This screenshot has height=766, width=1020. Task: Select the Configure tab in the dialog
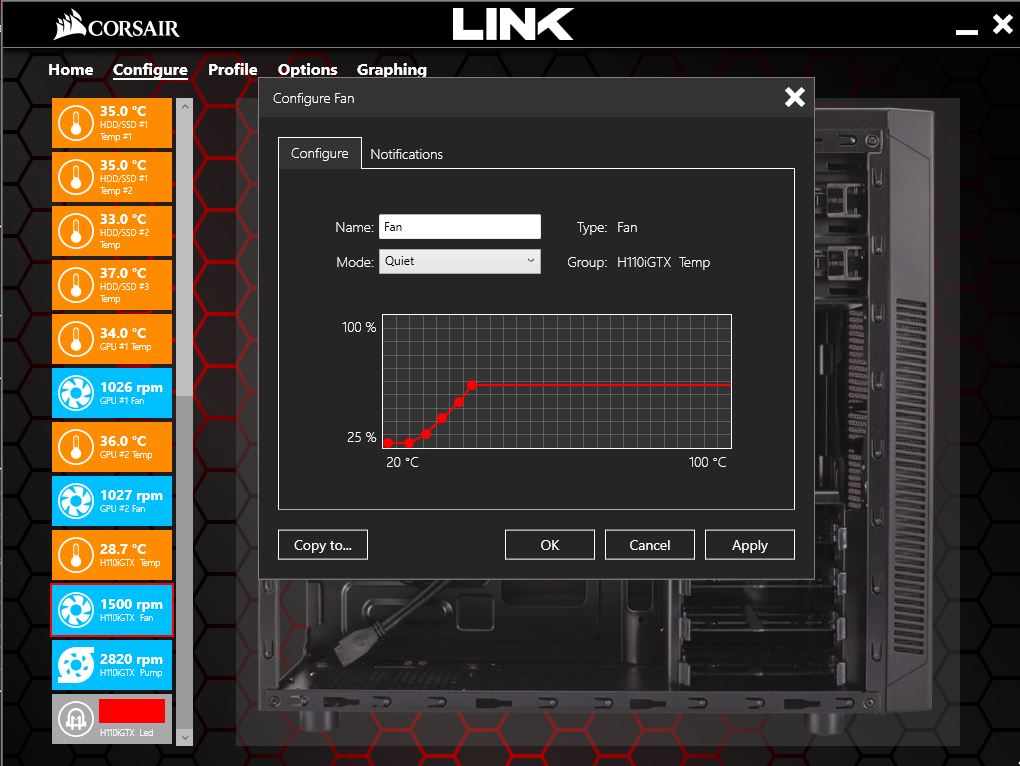click(x=319, y=153)
